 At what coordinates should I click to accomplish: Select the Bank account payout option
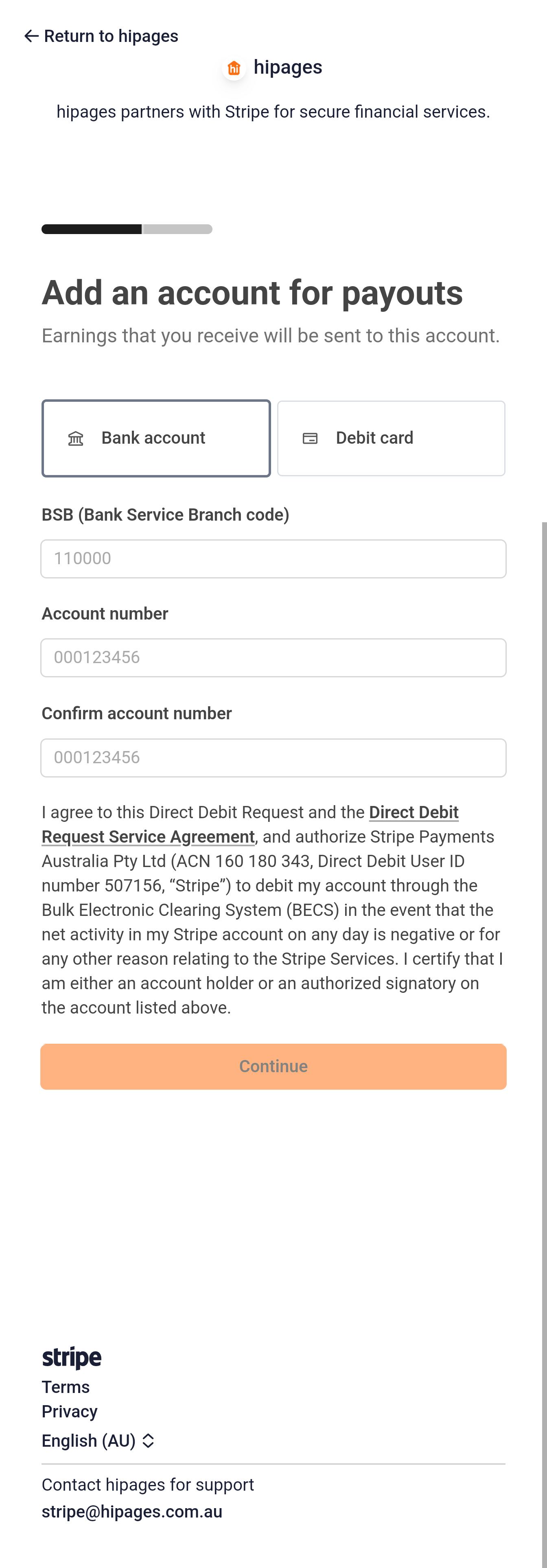pos(156,438)
